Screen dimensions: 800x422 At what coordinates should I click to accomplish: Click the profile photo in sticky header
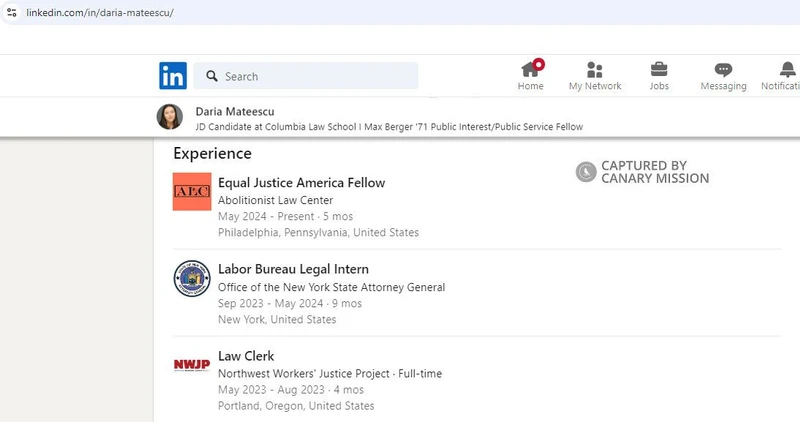(x=170, y=117)
